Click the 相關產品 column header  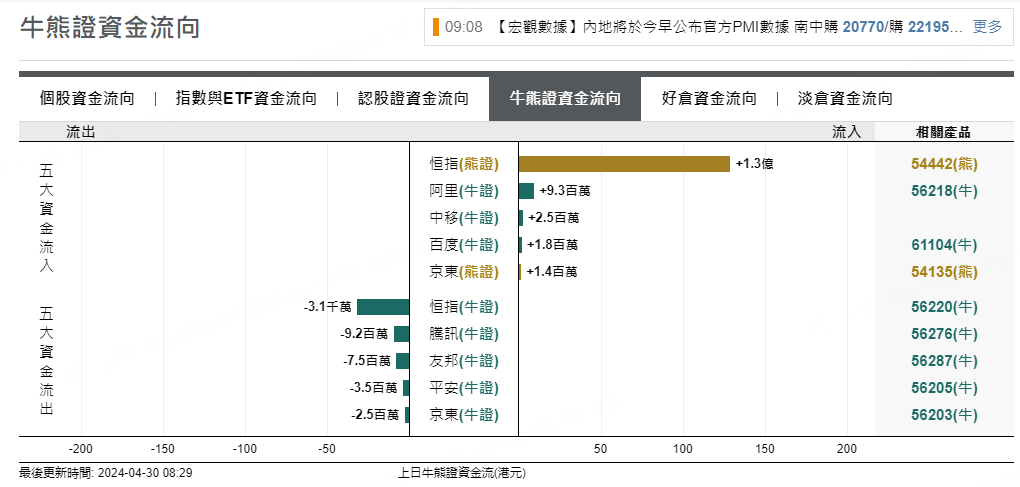943,133
